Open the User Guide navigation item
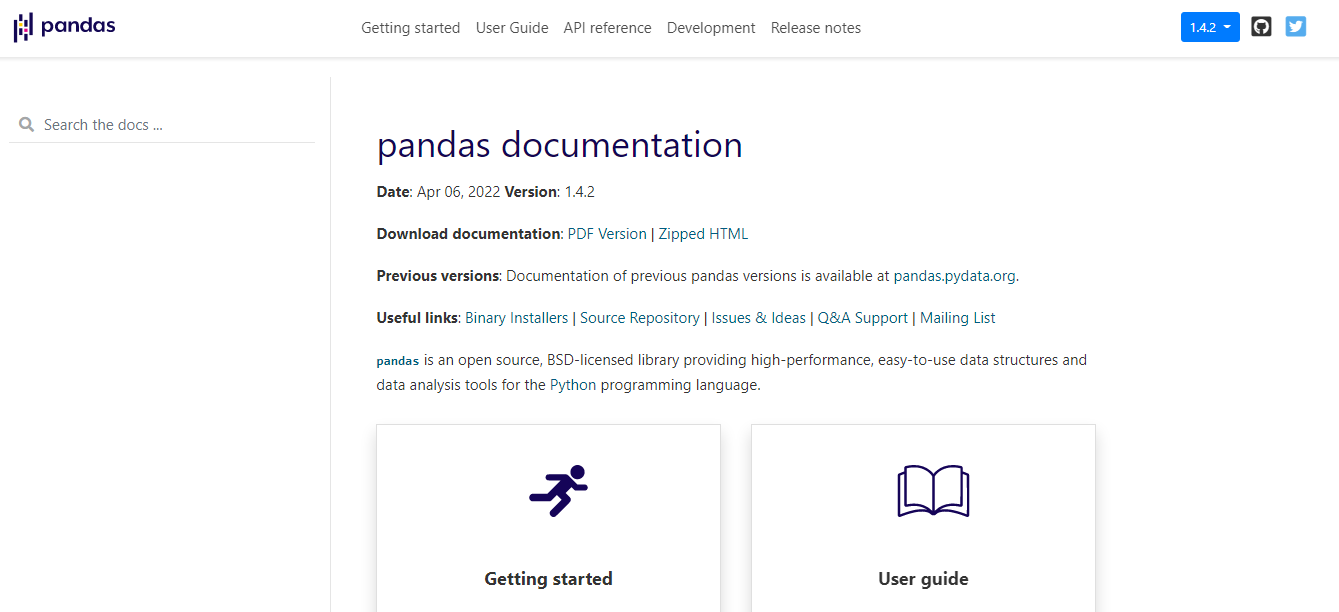Screen dimensions: 1339x612 point(512,27)
